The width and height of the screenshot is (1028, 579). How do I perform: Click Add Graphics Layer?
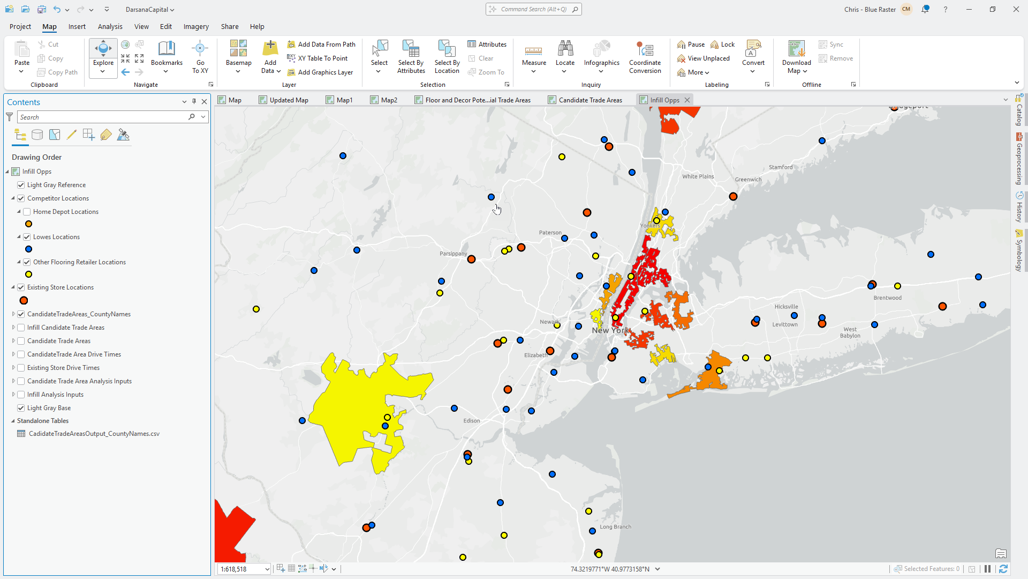[320, 72]
